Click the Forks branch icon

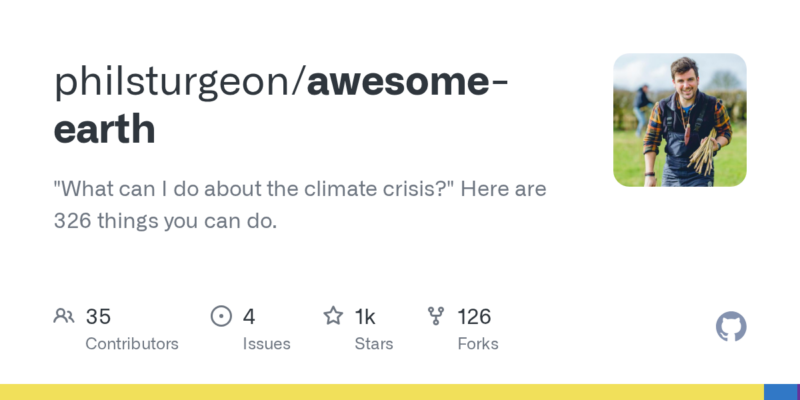click(x=436, y=317)
